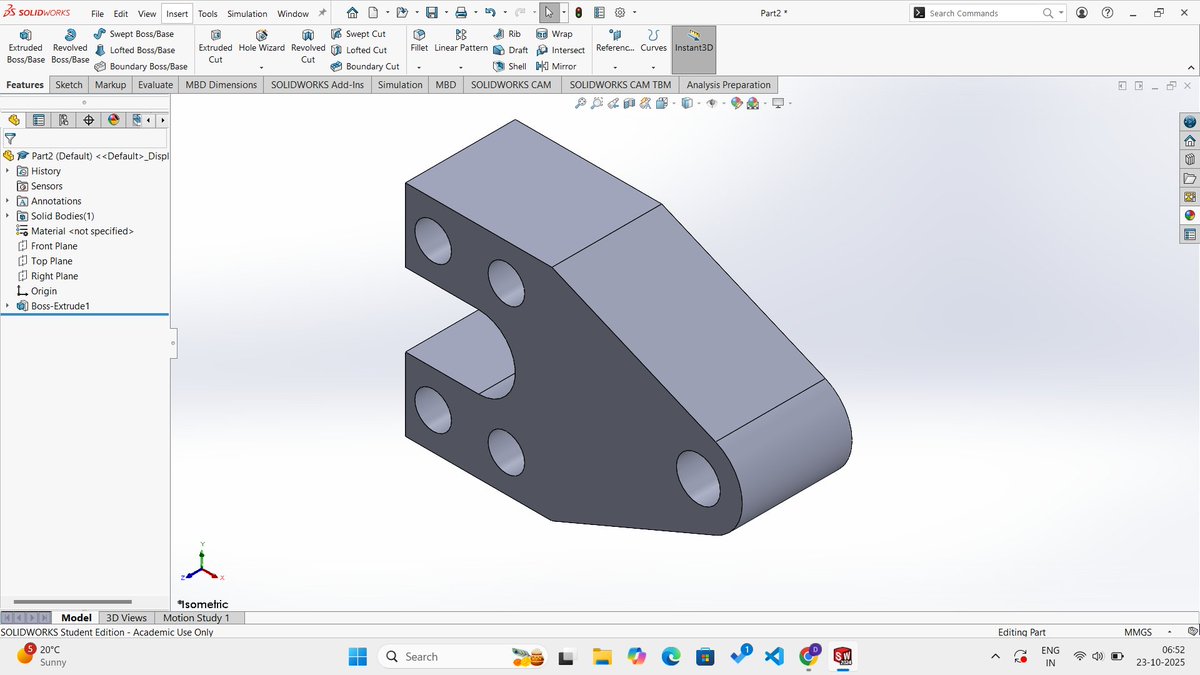The height and width of the screenshot is (675, 1200).
Task: Choose Swept Boss/Base command
Action: click(133, 34)
